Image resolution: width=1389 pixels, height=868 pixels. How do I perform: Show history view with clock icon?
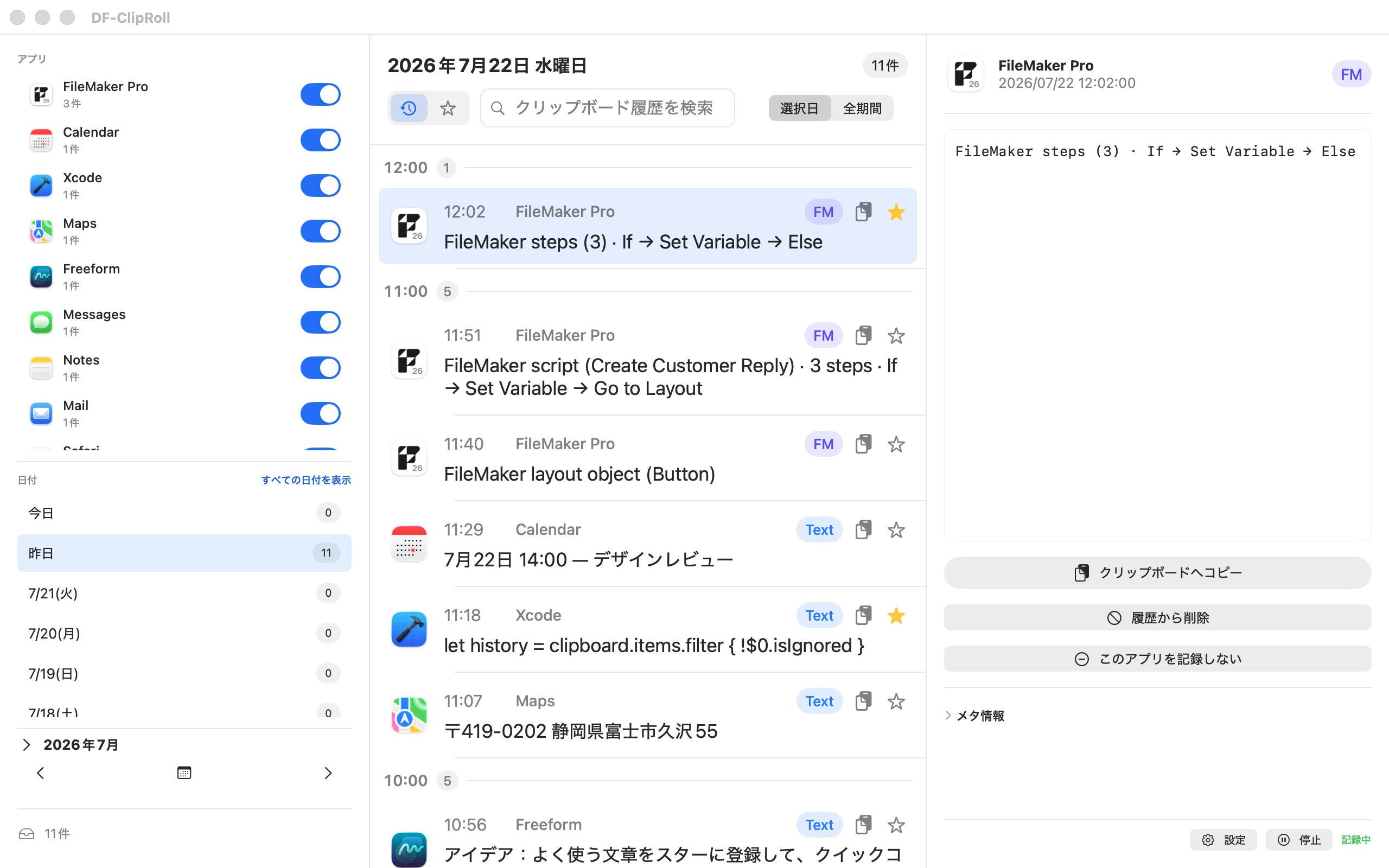coord(409,108)
